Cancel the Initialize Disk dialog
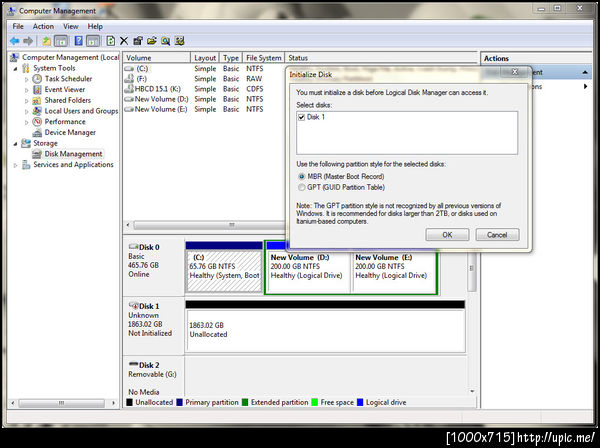 pyautogui.click(x=497, y=235)
